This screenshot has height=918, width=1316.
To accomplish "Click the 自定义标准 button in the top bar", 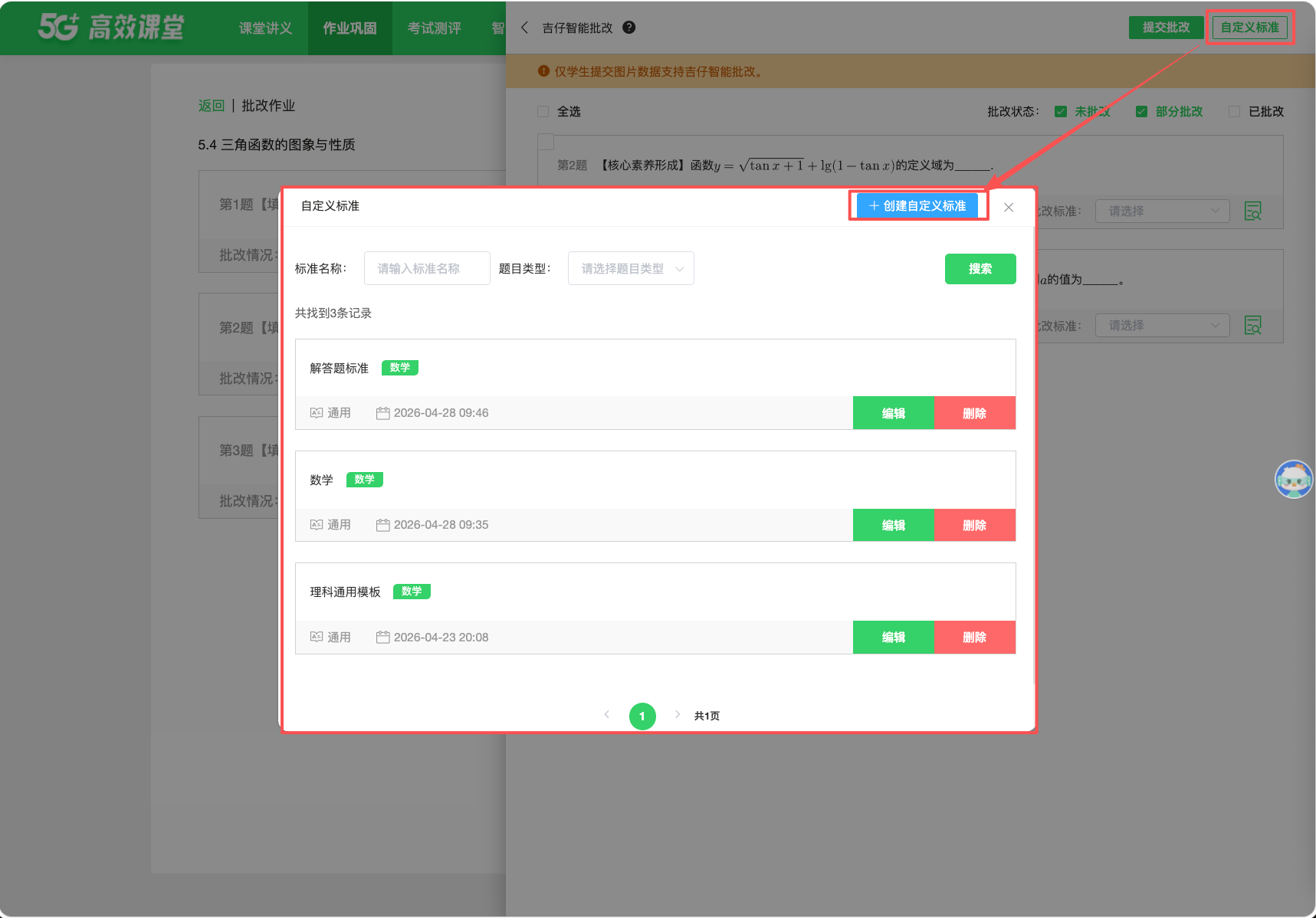I will tap(1249, 28).
